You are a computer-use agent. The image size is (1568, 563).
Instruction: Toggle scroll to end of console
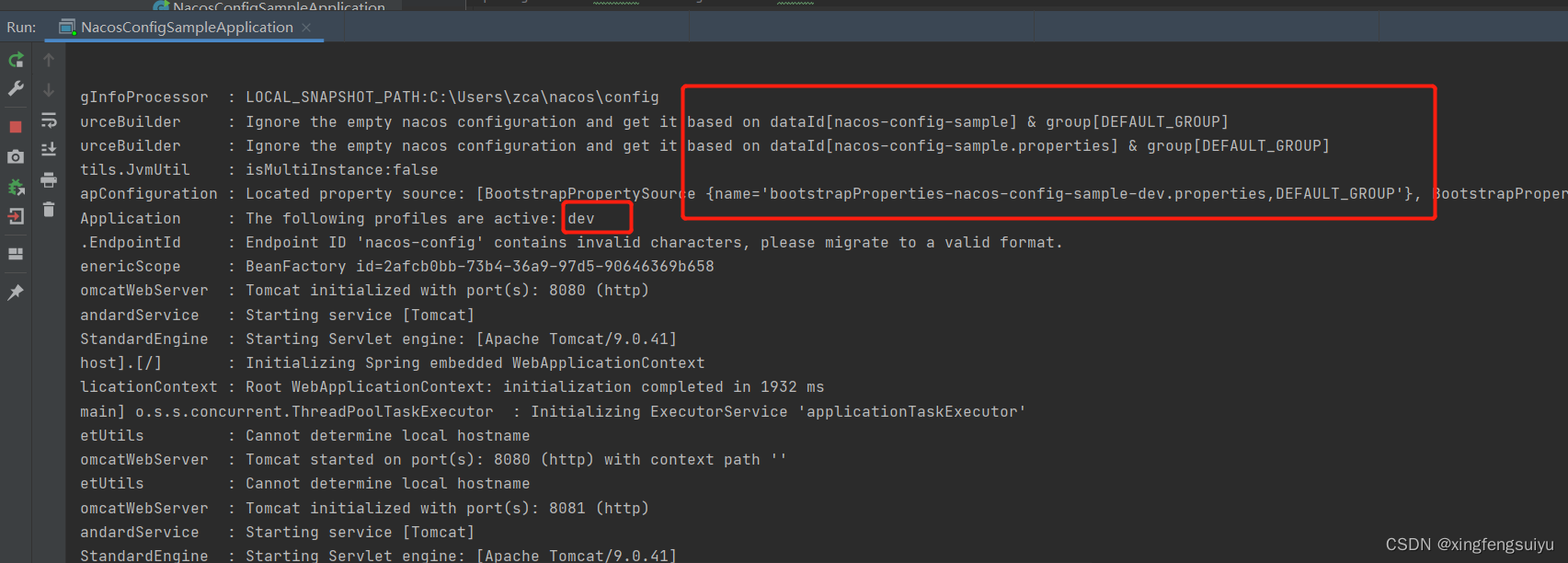click(49, 150)
